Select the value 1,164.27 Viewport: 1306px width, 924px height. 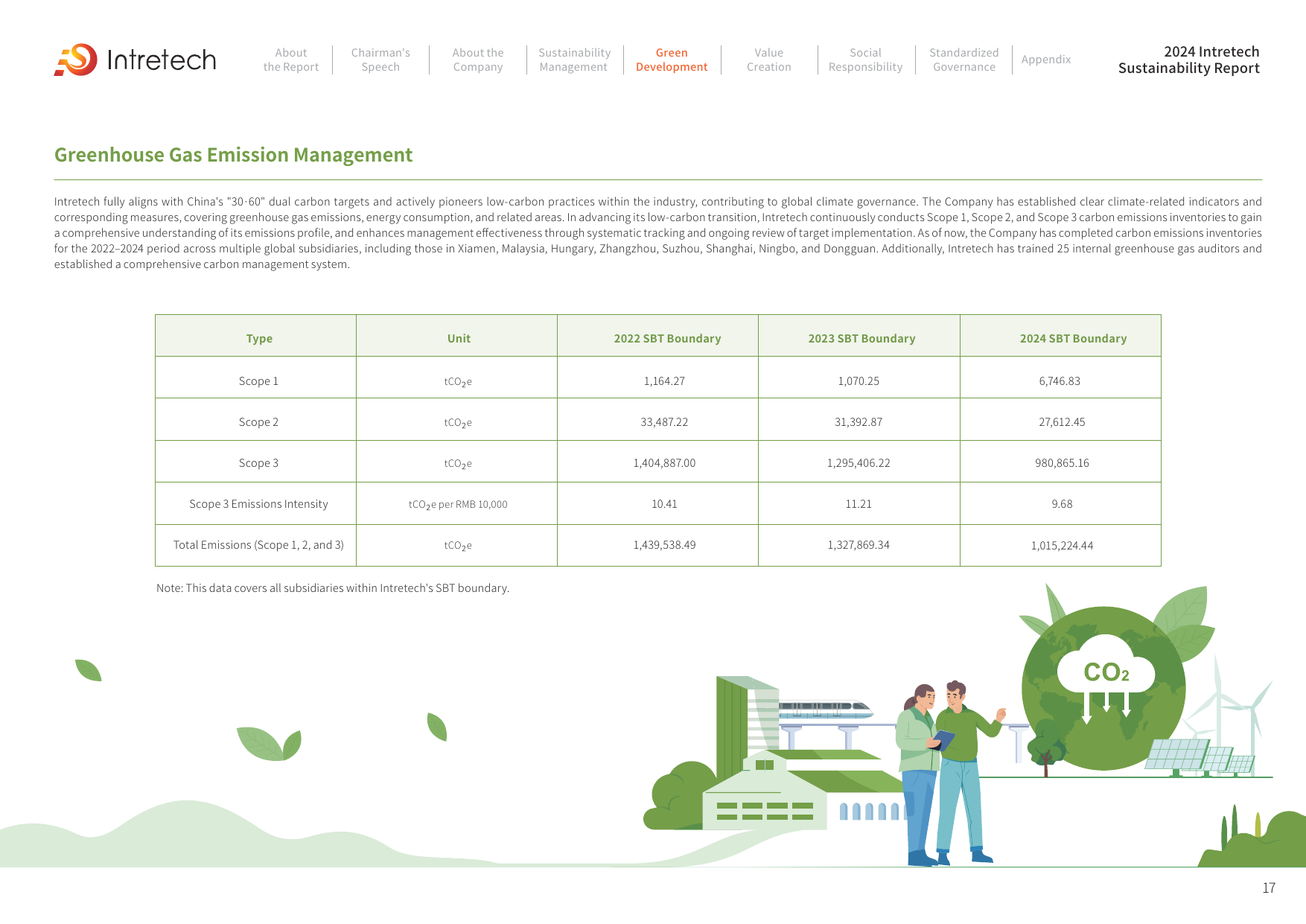point(664,380)
